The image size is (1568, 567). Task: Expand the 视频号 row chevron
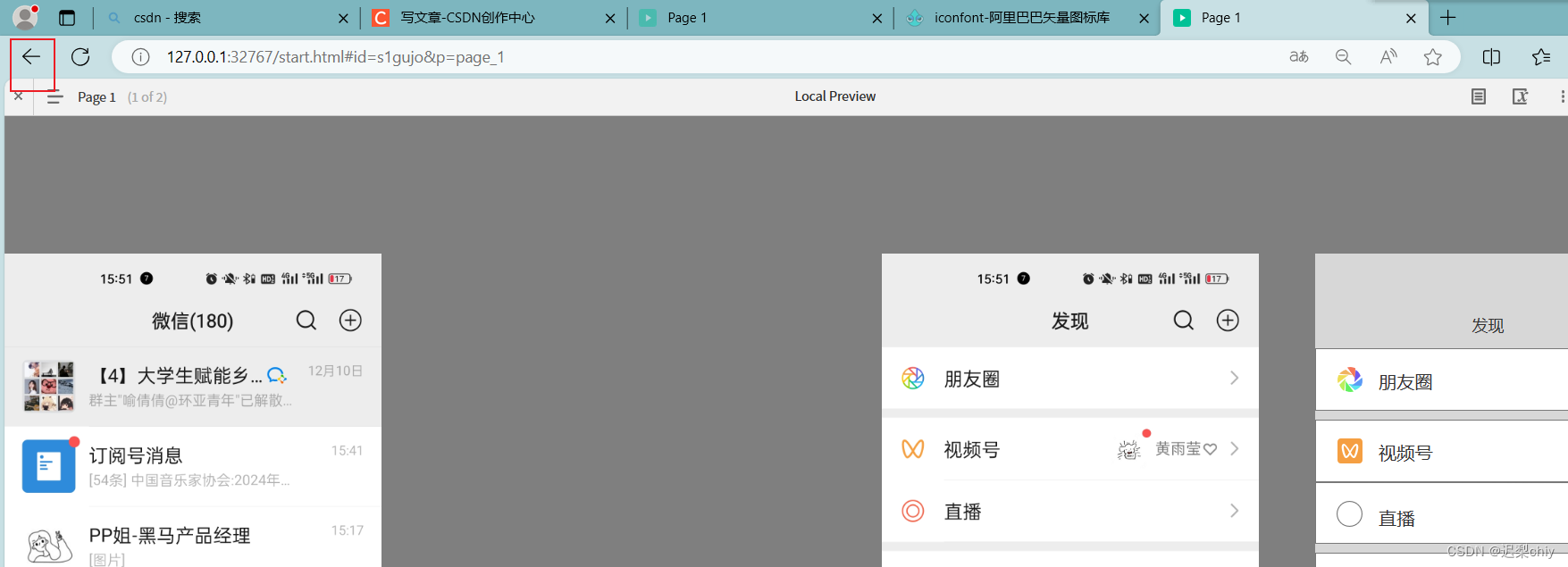[1234, 449]
